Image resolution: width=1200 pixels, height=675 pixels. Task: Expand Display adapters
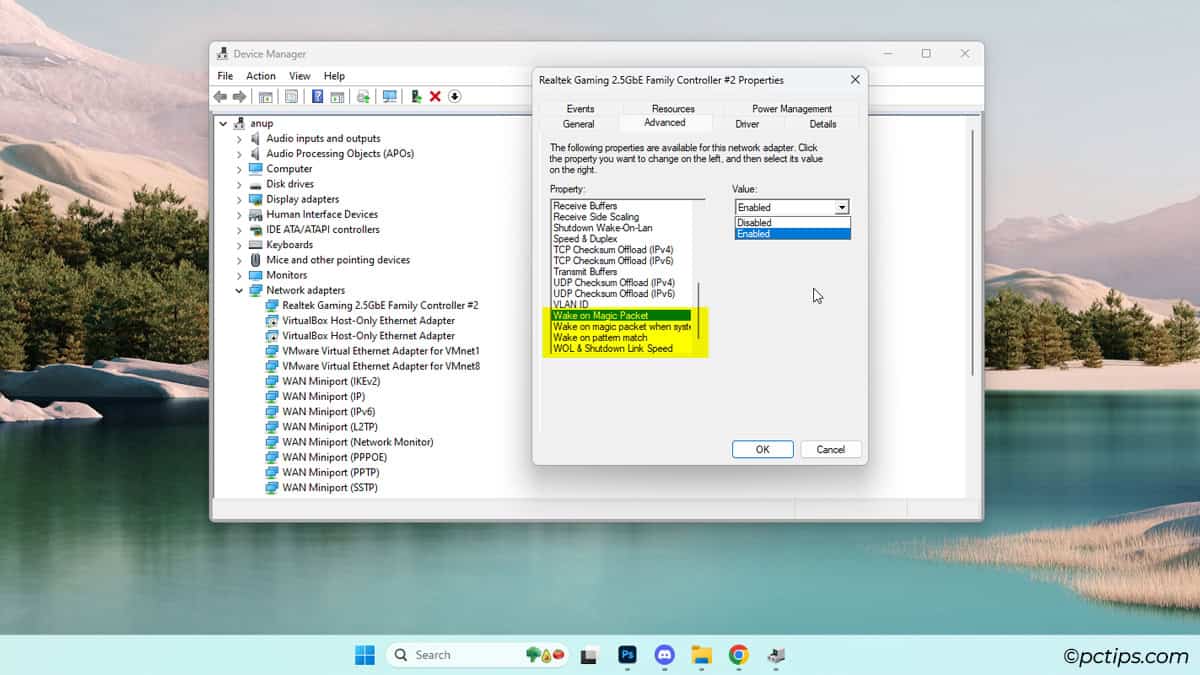coord(239,199)
